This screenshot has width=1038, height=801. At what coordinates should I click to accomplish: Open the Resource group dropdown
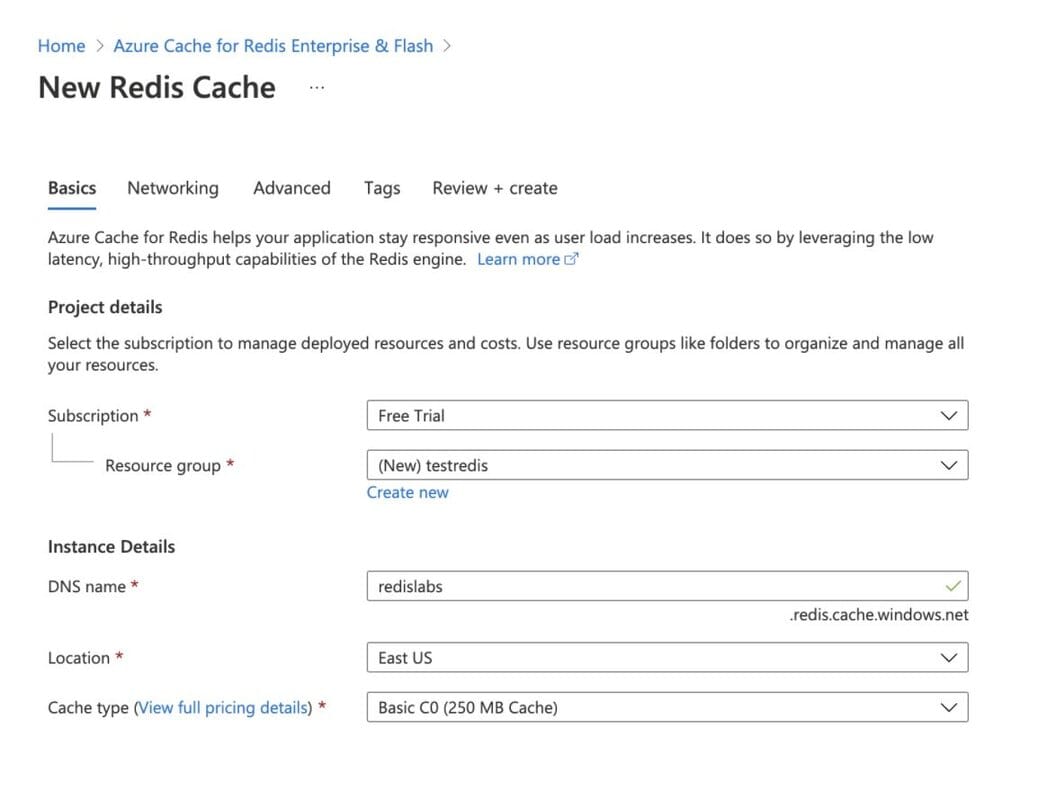[948, 465]
